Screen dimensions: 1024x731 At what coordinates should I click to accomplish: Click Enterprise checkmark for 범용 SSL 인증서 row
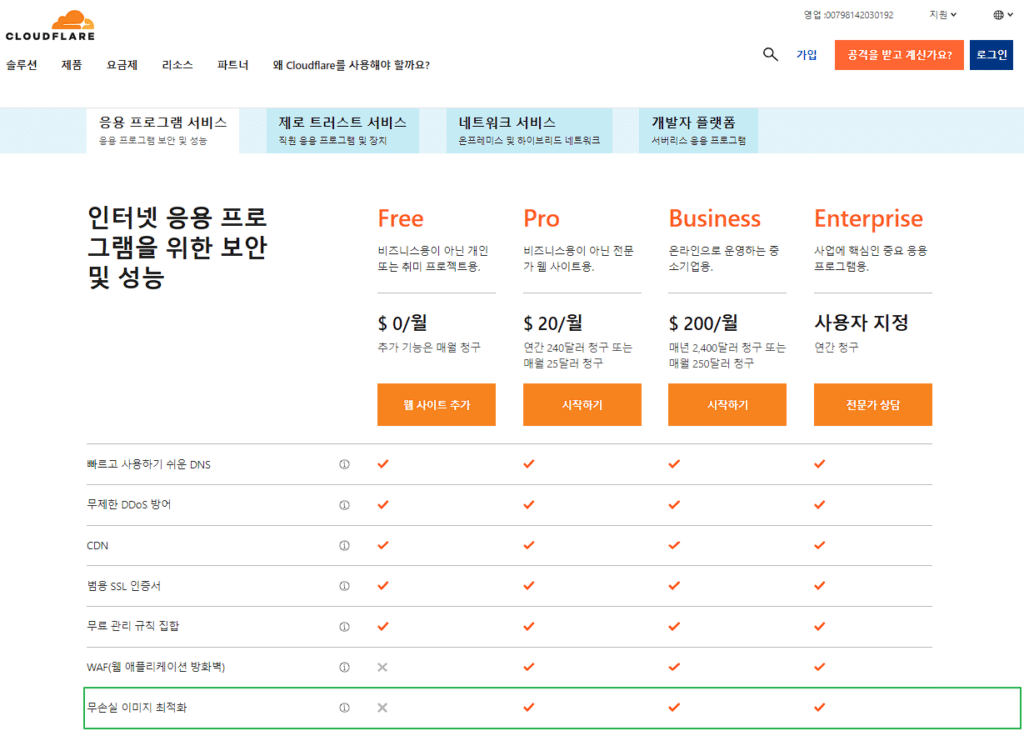click(x=820, y=585)
